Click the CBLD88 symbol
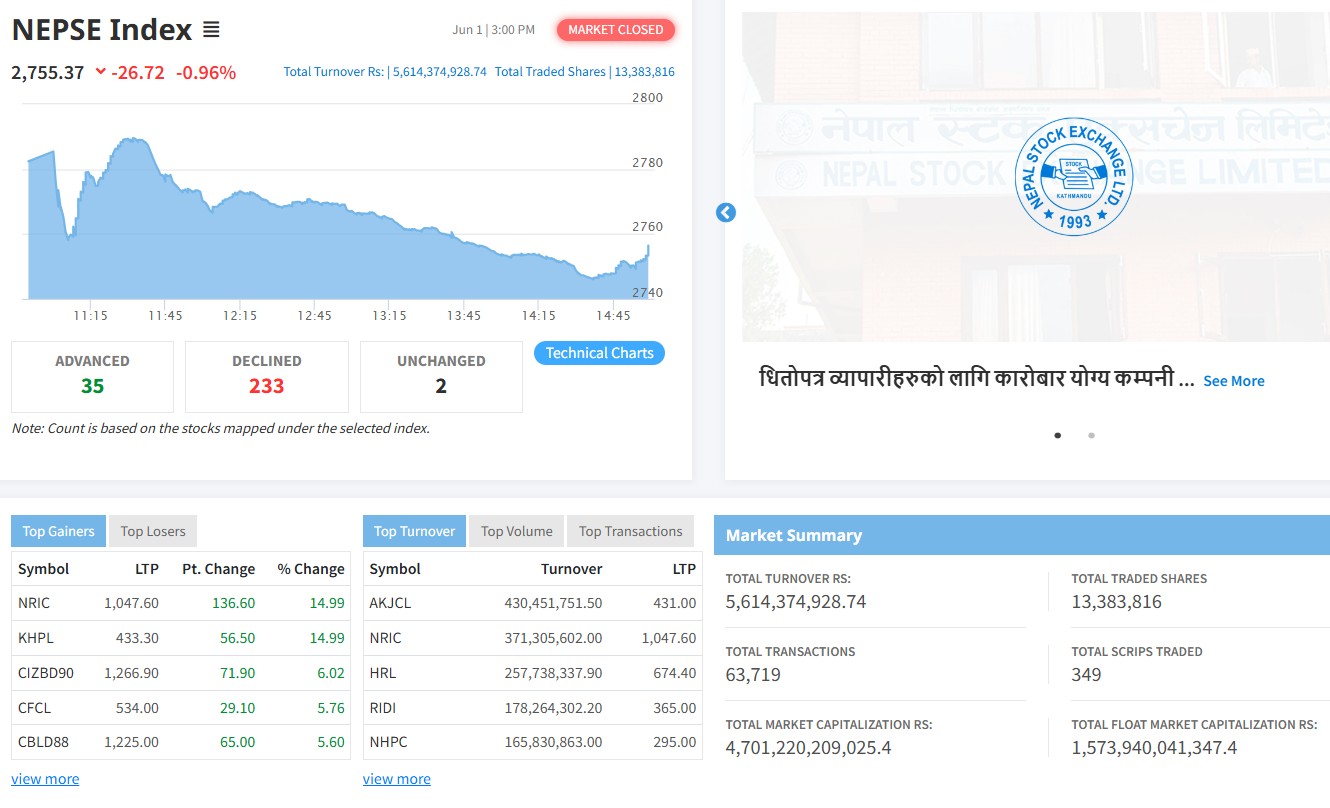 44,742
